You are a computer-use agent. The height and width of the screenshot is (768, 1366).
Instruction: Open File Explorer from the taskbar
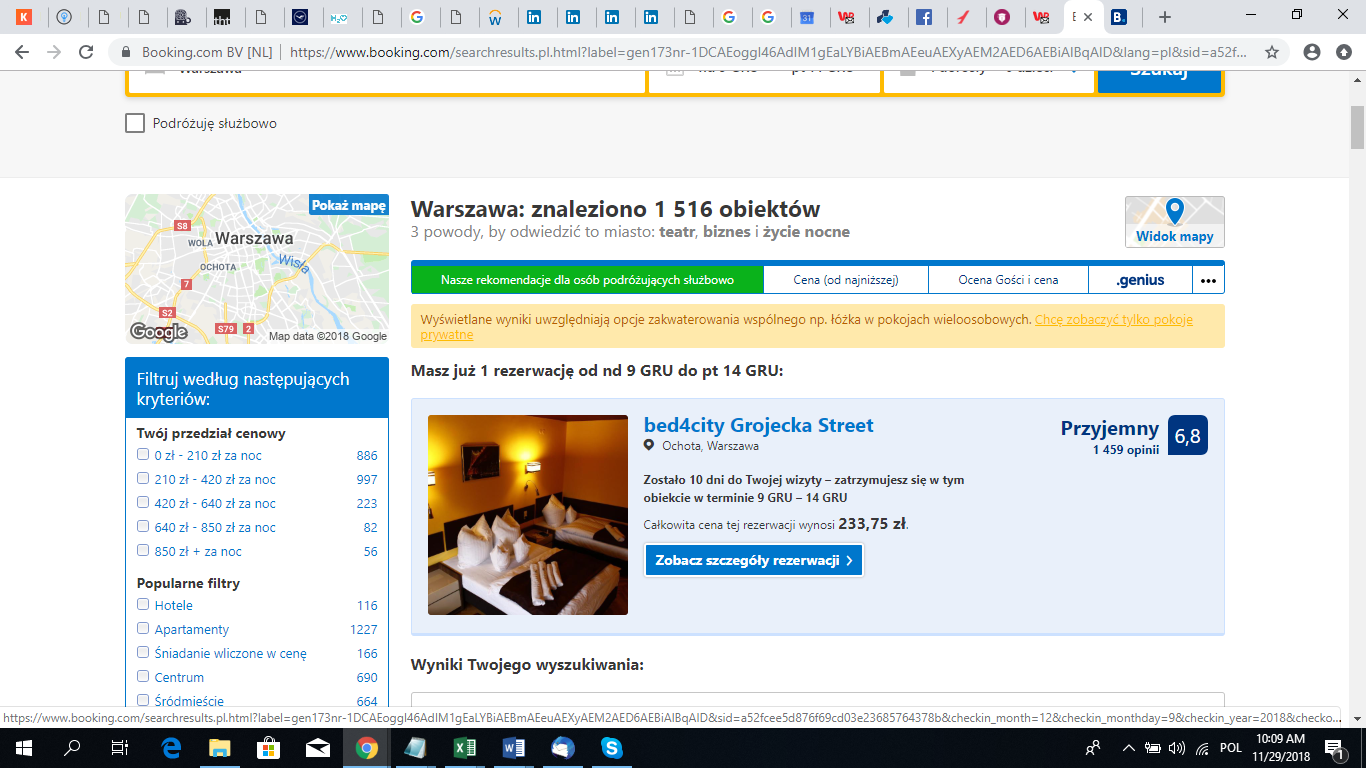point(219,748)
